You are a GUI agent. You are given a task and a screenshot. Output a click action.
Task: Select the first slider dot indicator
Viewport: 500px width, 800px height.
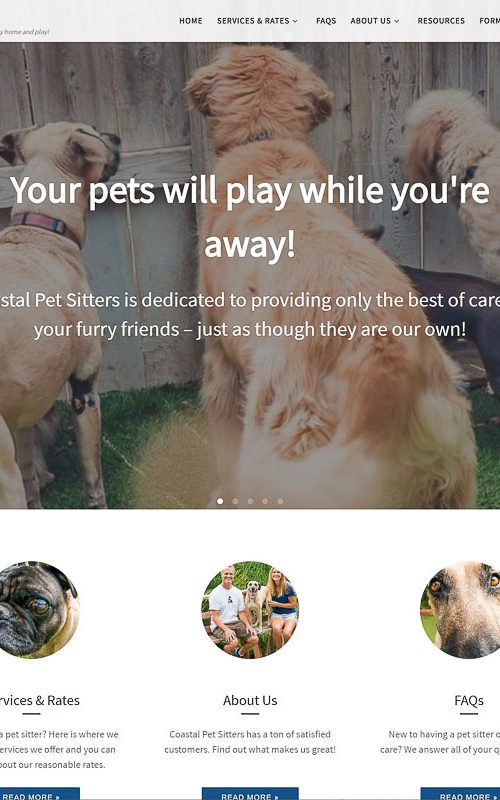pos(220,501)
